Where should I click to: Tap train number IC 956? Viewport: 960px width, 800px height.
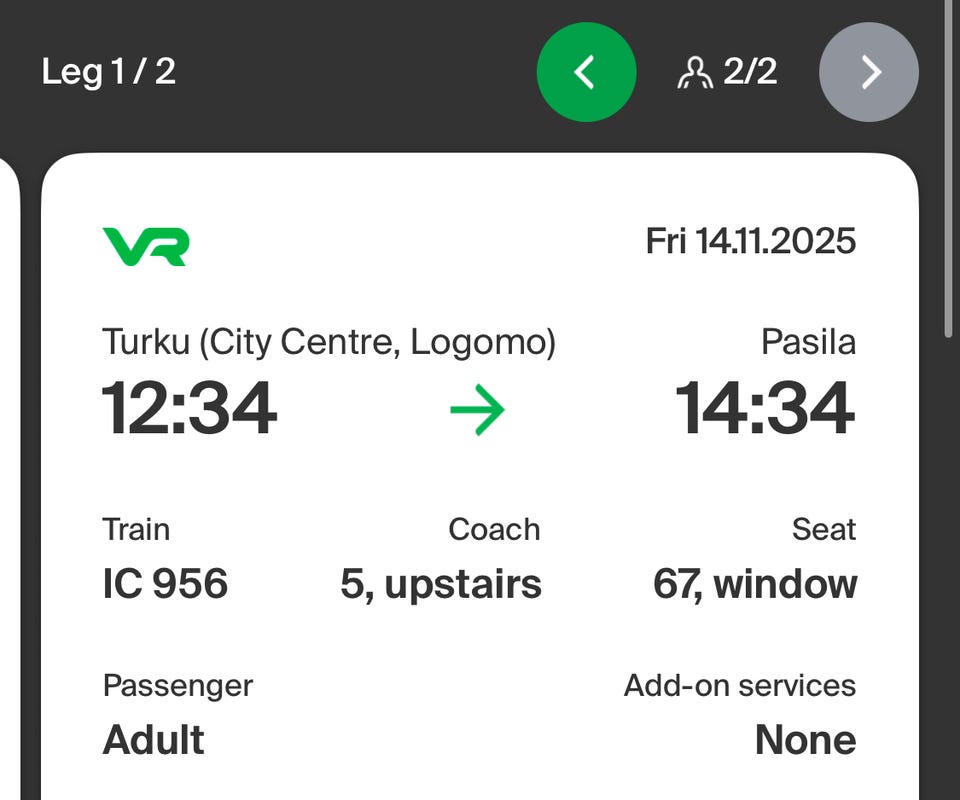pyautogui.click(x=165, y=584)
